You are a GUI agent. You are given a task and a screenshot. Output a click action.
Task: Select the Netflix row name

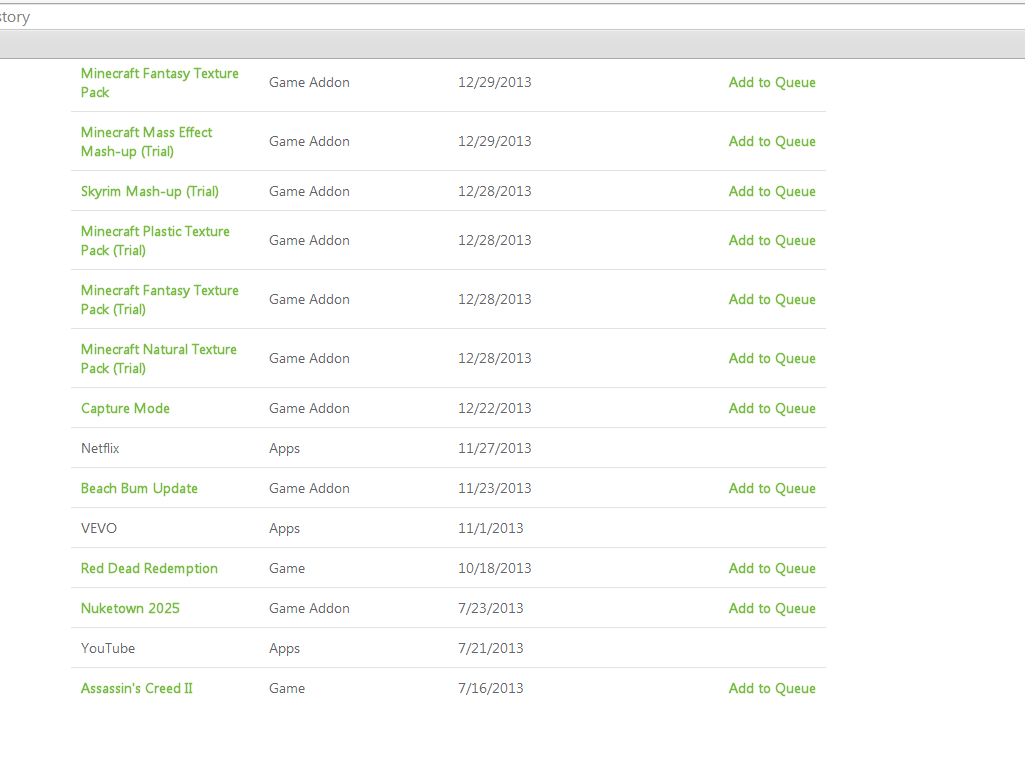100,448
